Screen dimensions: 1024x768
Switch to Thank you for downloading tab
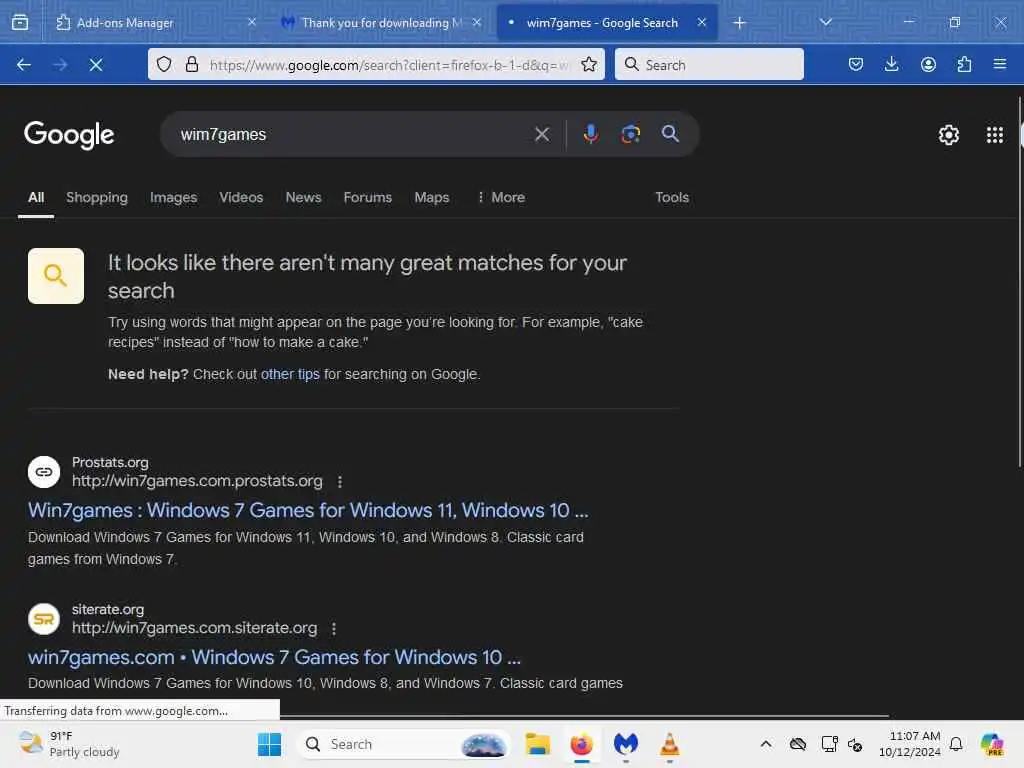(x=381, y=22)
